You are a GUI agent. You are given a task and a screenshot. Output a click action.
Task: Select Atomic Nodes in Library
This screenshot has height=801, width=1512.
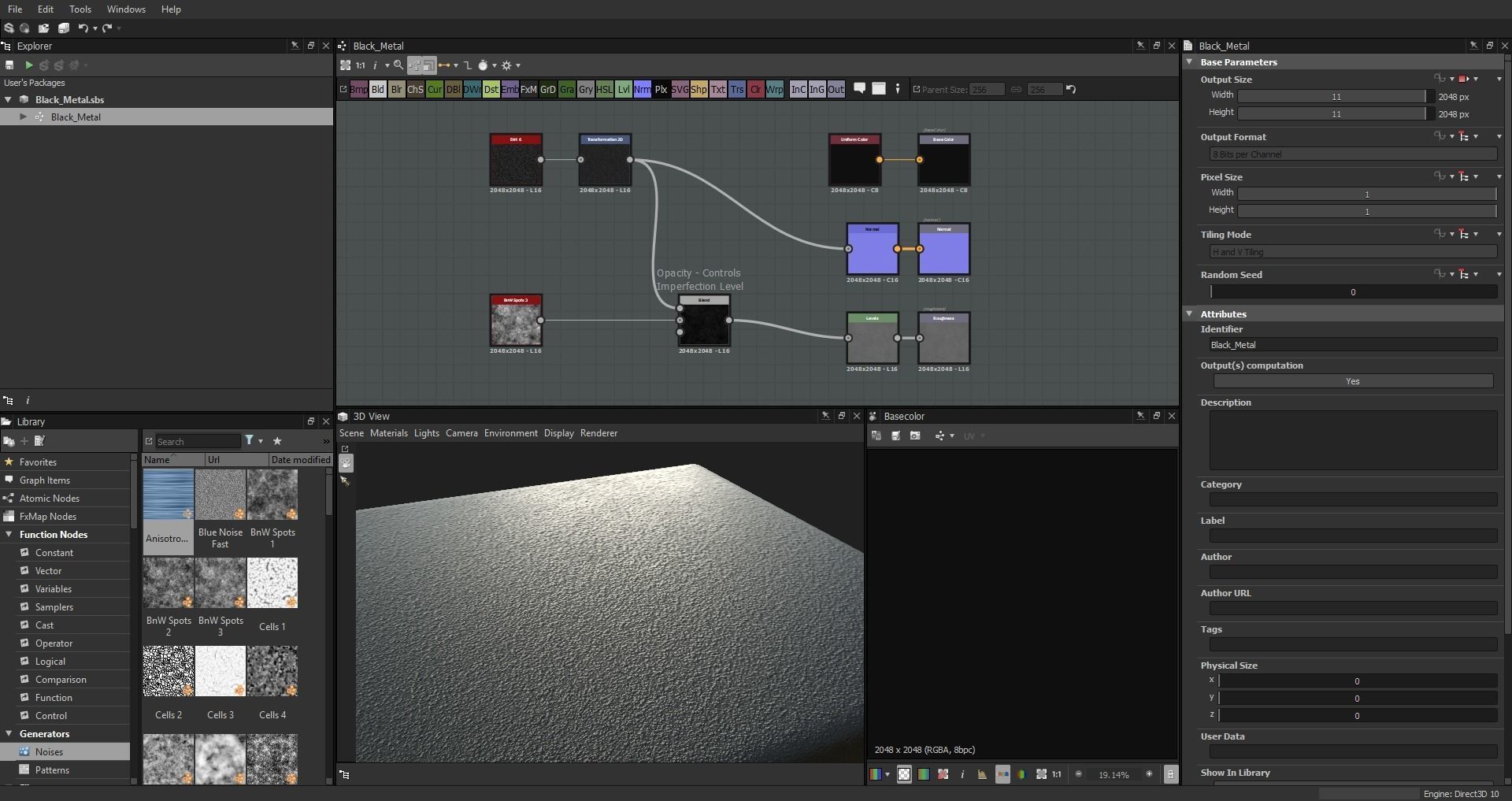[65, 499]
